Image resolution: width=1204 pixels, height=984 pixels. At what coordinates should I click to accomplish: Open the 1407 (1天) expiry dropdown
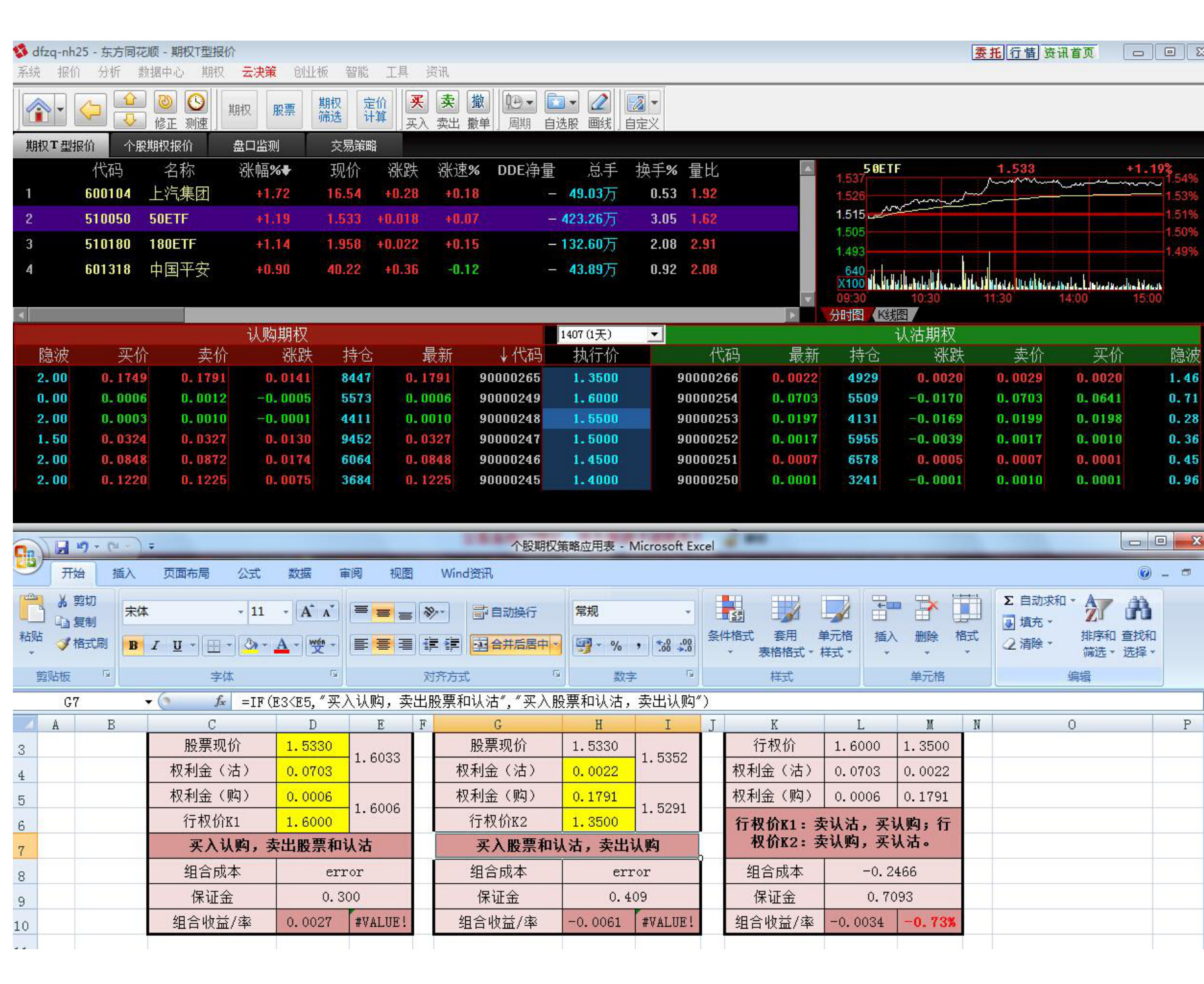click(655, 334)
